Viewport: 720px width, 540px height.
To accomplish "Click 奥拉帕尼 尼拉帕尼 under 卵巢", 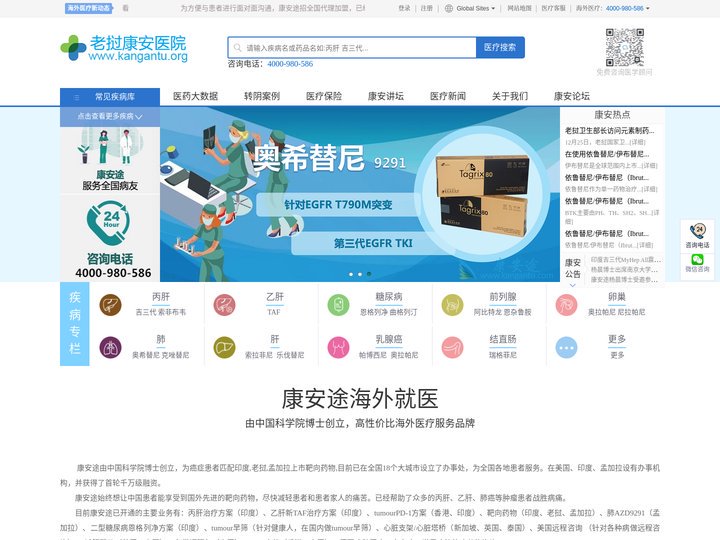I will pyautogui.click(x=617, y=312).
